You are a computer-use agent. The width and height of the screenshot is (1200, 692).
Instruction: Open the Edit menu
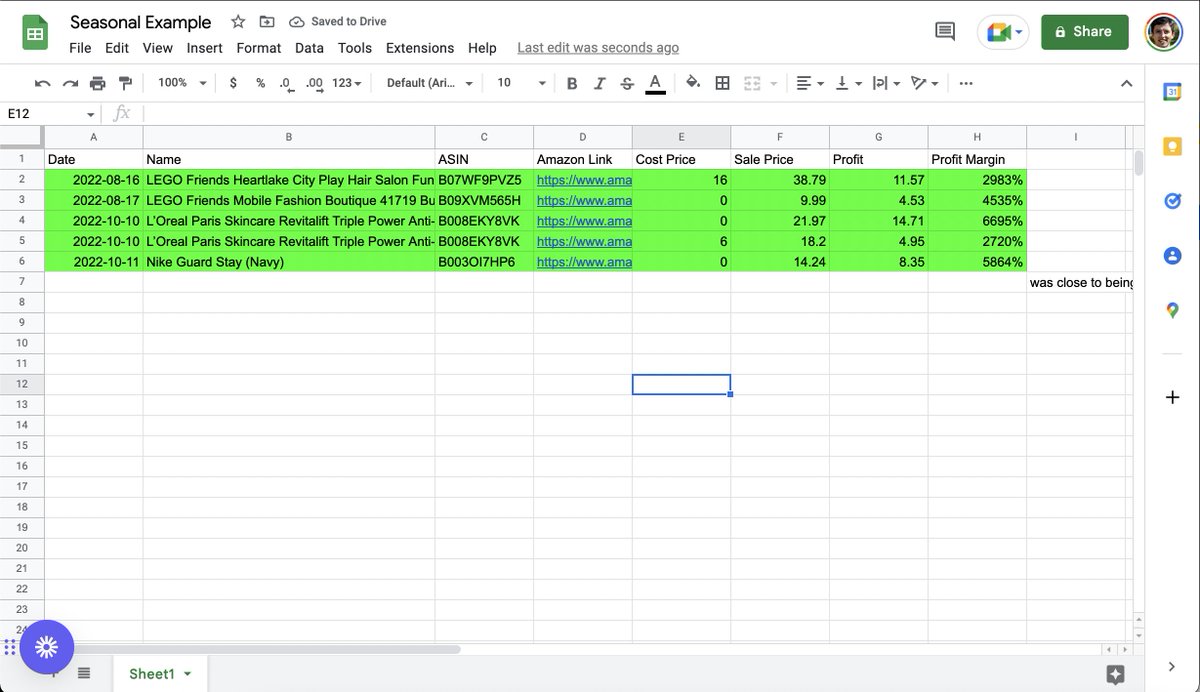pos(117,48)
